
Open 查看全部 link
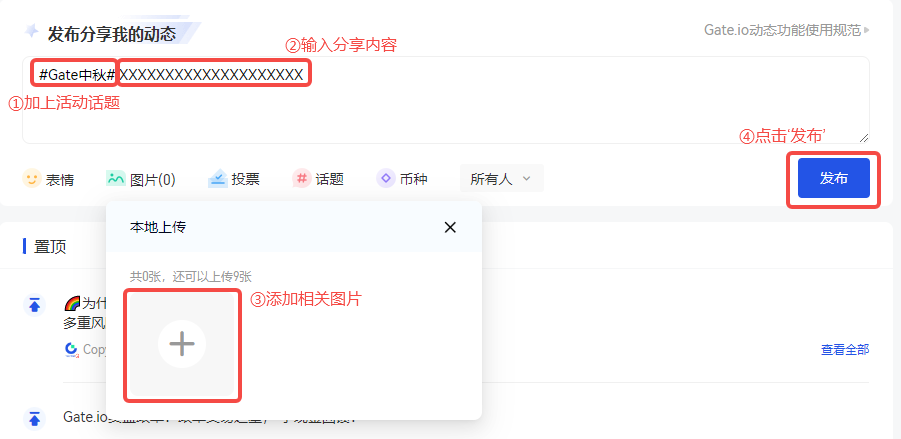pyautogui.click(x=845, y=349)
